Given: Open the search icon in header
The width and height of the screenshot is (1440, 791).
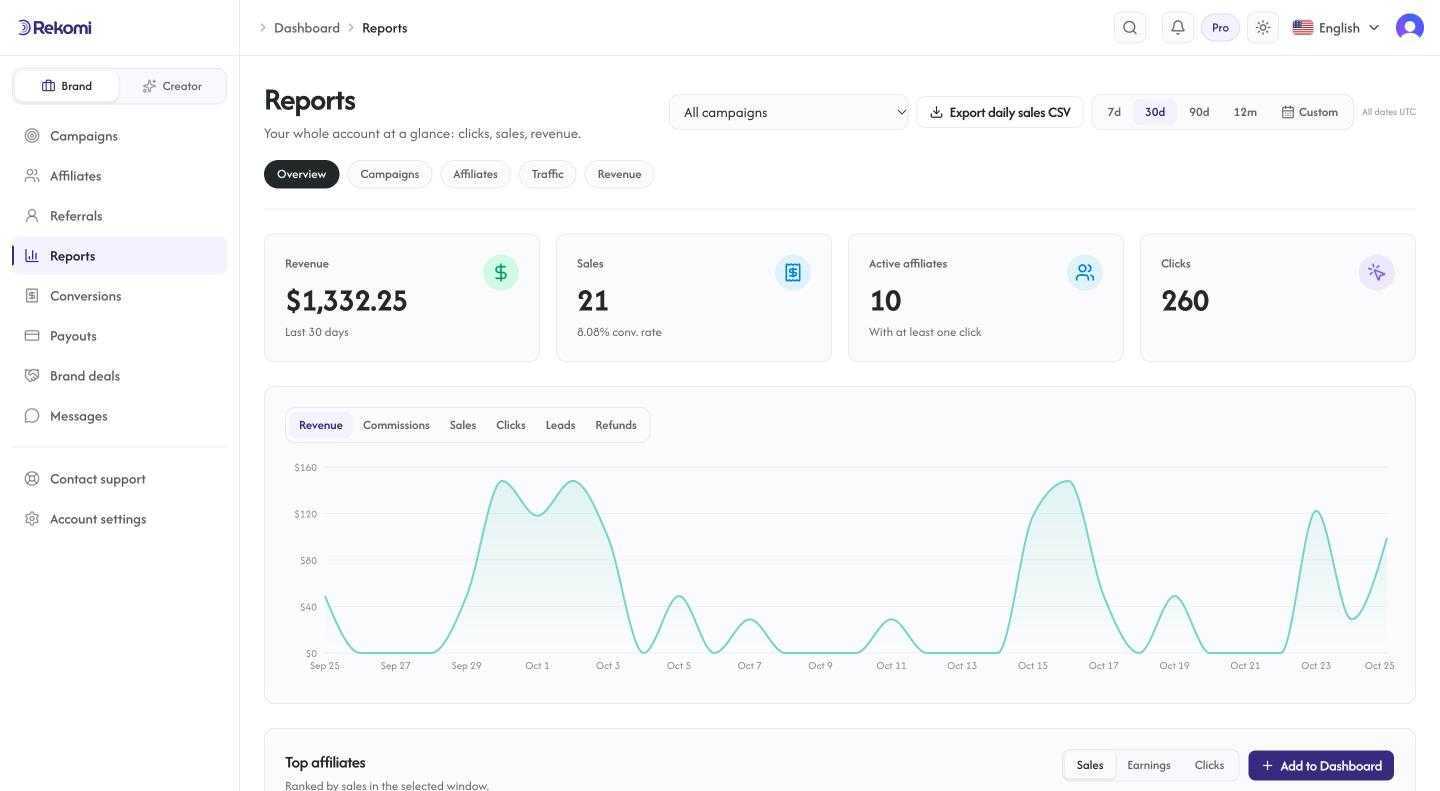Looking at the screenshot, I should [1130, 28].
